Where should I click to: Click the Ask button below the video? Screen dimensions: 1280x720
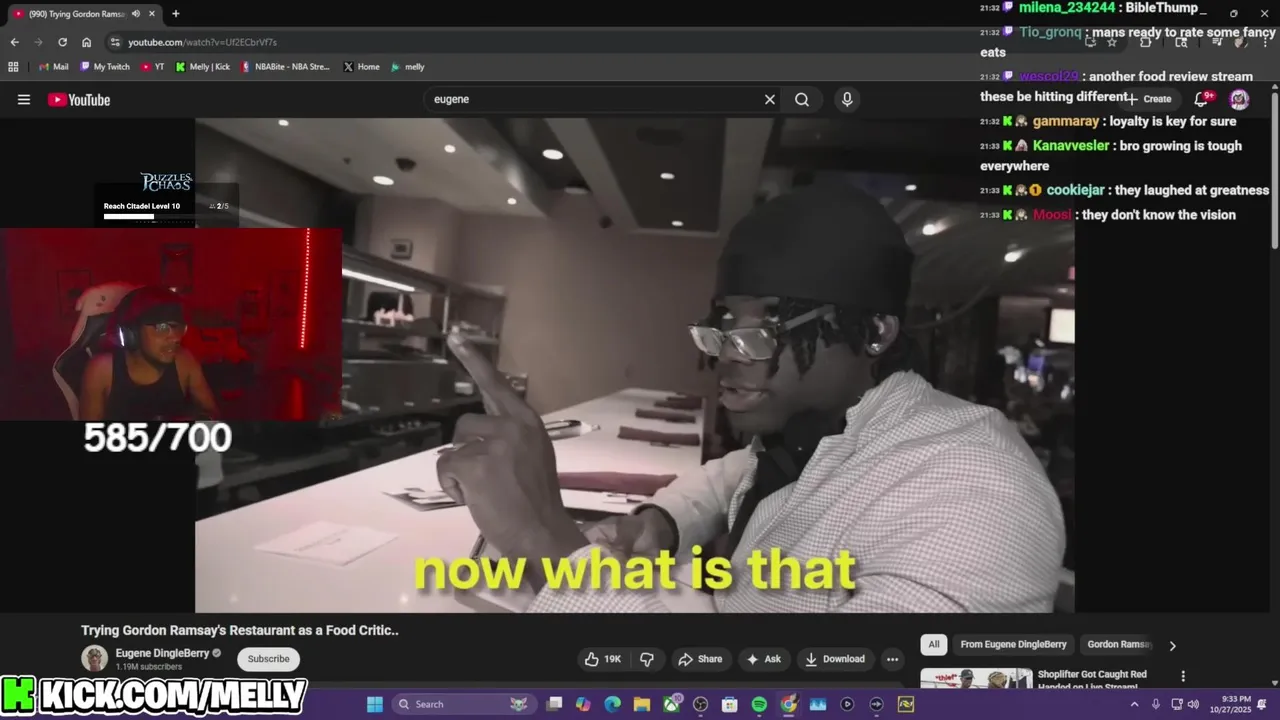tap(763, 659)
